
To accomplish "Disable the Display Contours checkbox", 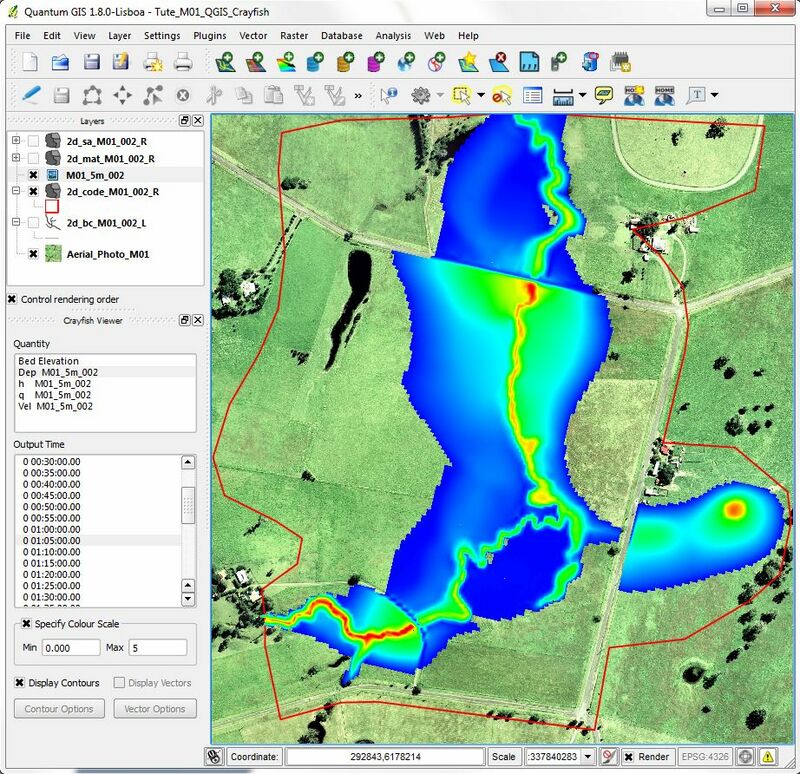I will (20, 683).
